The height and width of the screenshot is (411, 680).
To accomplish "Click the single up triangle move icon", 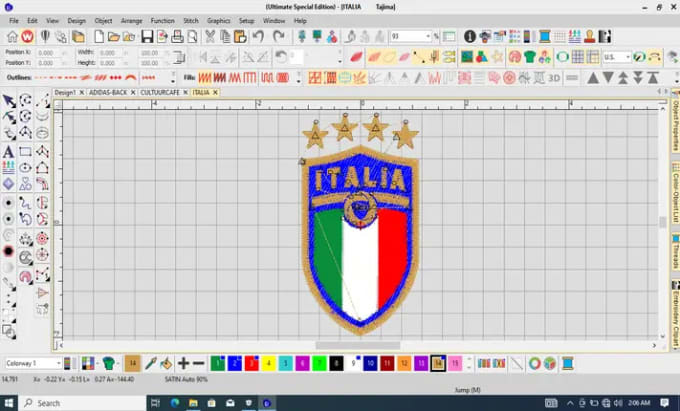I will coord(593,78).
